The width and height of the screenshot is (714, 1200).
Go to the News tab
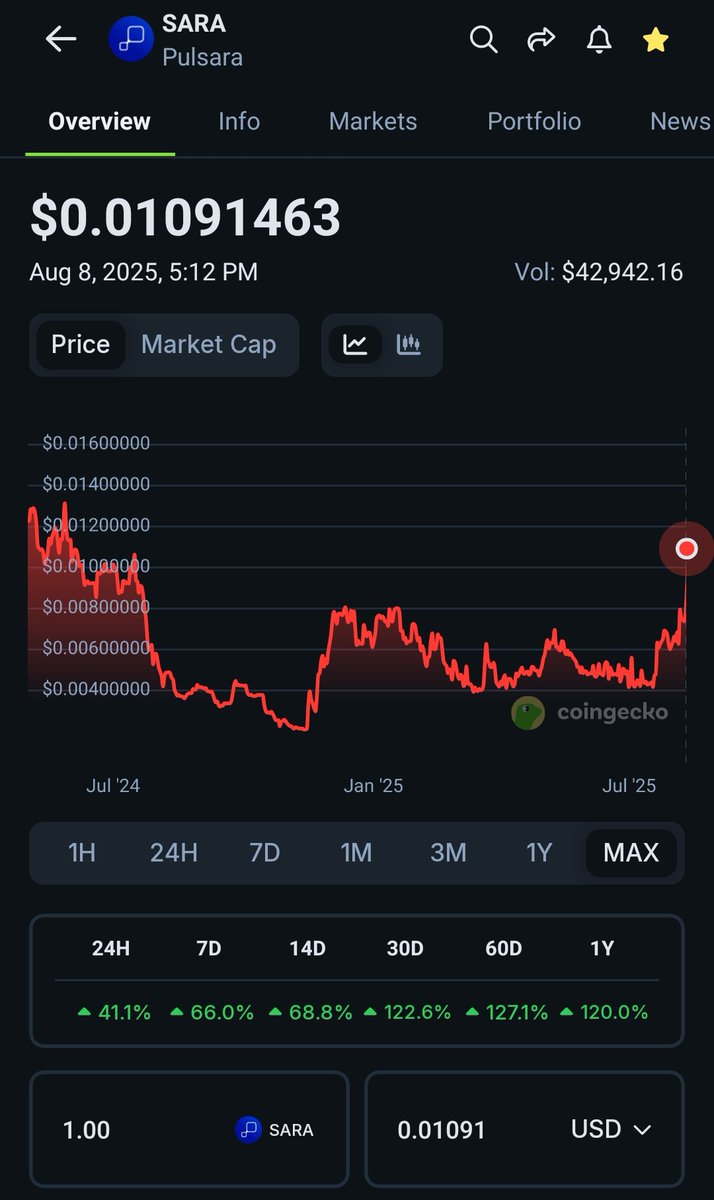point(680,121)
